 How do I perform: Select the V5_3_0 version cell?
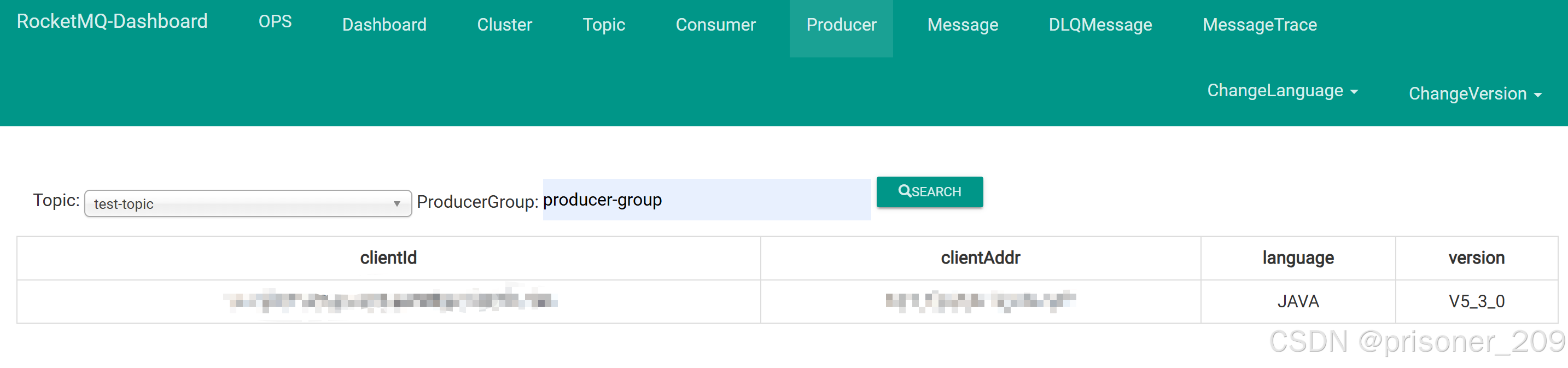tap(1476, 301)
